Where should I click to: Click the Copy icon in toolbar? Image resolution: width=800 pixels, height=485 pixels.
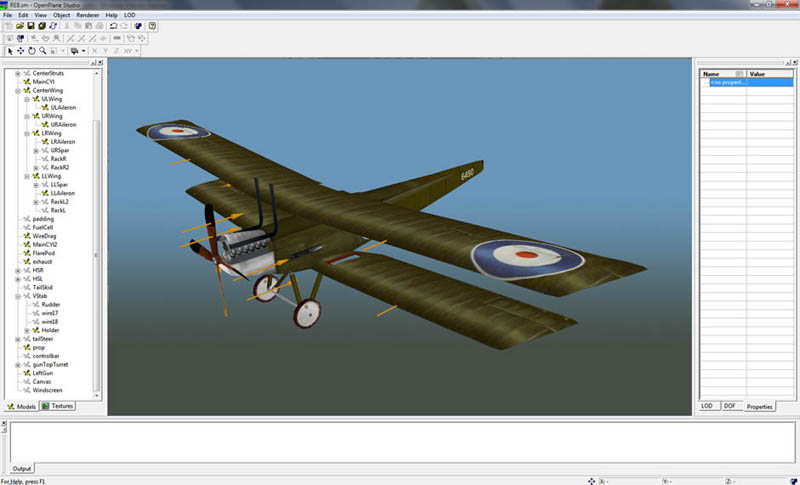(x=78, y=26)
